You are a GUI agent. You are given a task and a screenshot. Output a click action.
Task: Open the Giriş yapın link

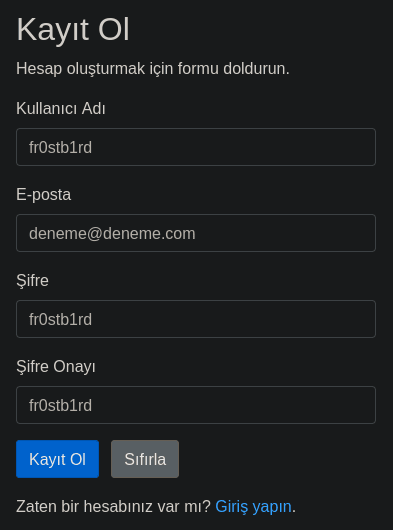point(253,507)
